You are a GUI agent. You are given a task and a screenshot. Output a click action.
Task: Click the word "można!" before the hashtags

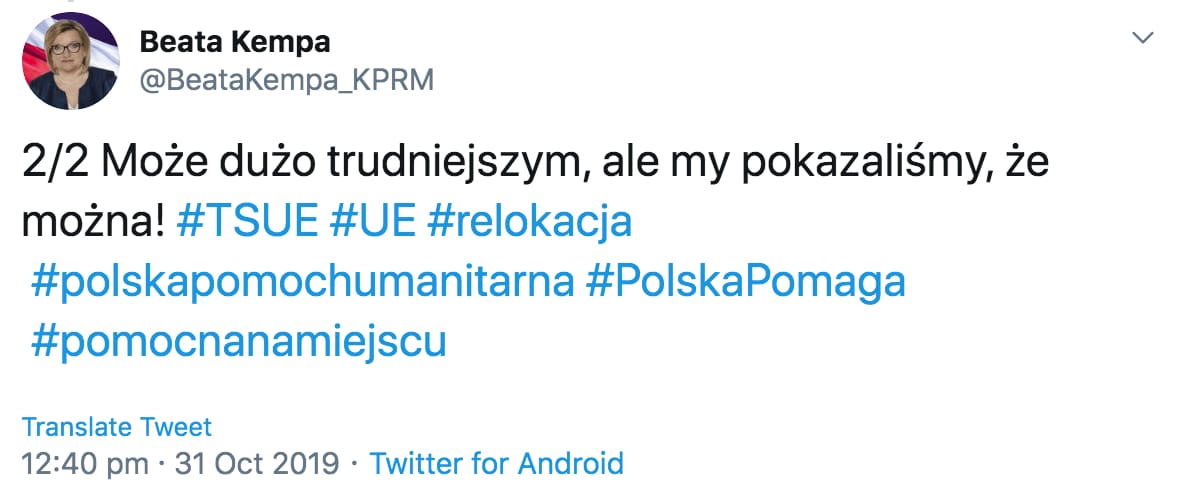coord(92,221)
